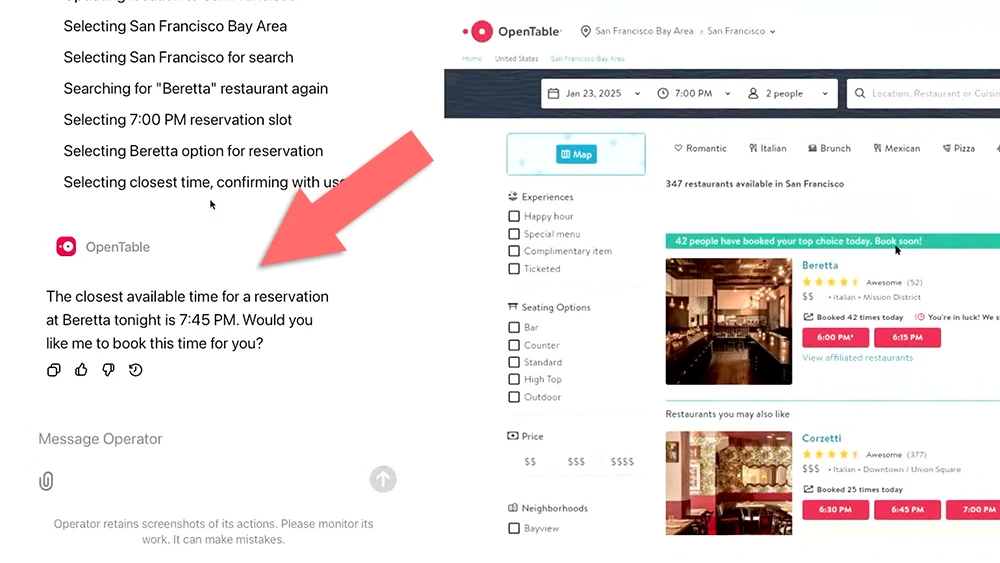Click the Corzetti restaurant photo

(x=728, y=483)
